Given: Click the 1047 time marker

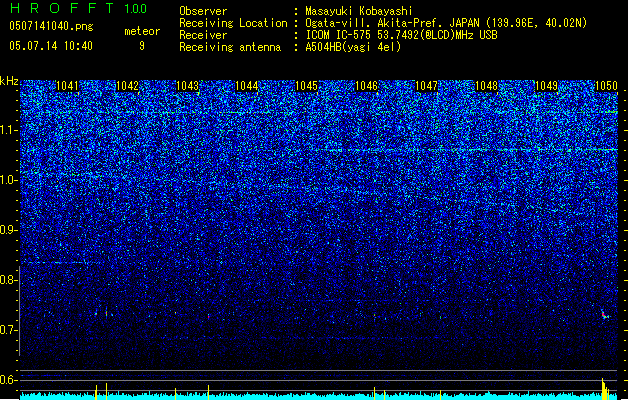Looking at the screenshot, I should click(x=426, y=86).
